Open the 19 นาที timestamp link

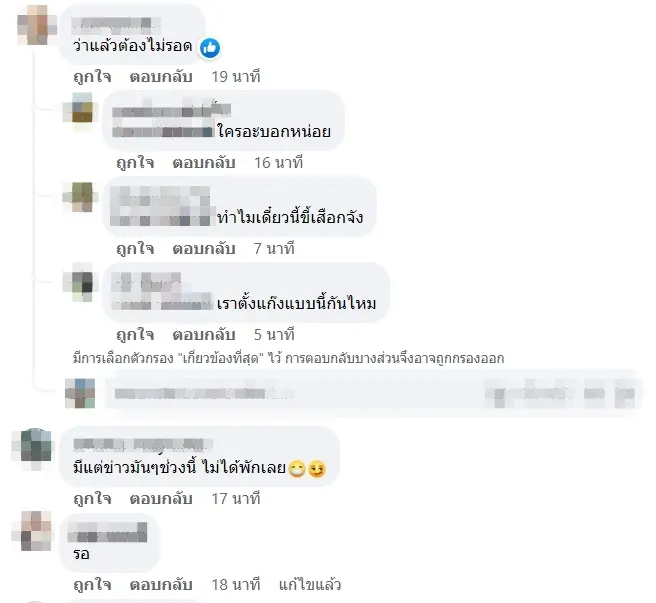236,77
